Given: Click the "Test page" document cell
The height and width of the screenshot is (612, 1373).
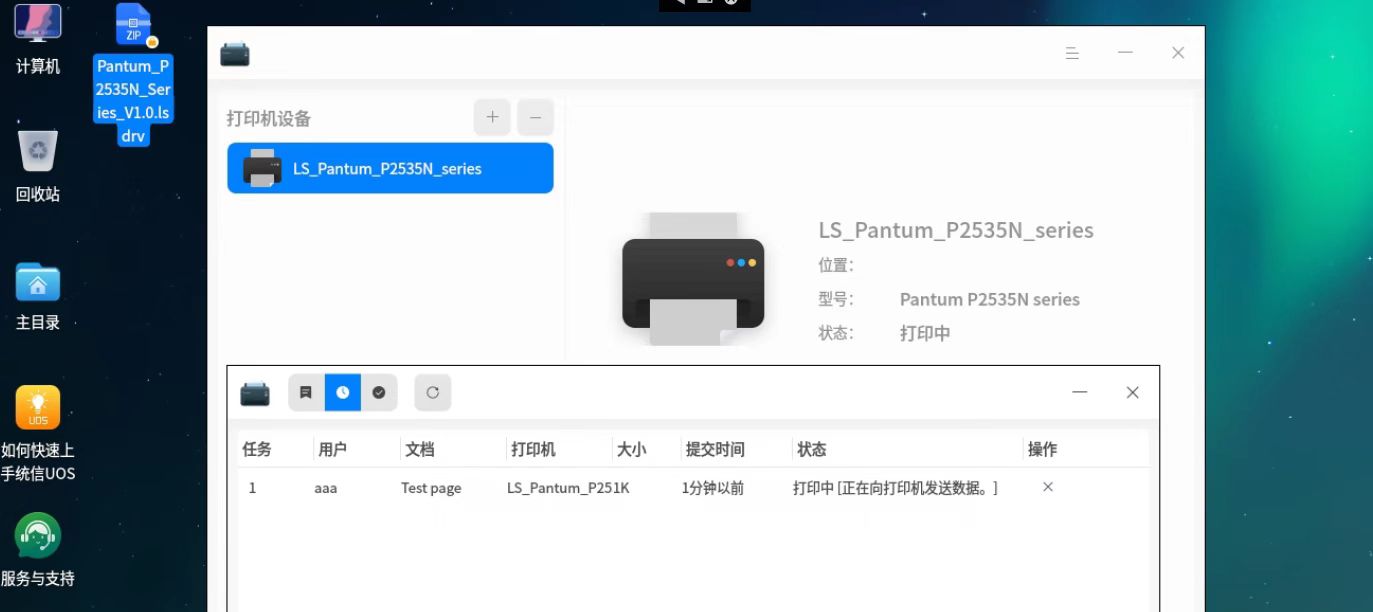Looking at the screenshot, I should (431, 488).
